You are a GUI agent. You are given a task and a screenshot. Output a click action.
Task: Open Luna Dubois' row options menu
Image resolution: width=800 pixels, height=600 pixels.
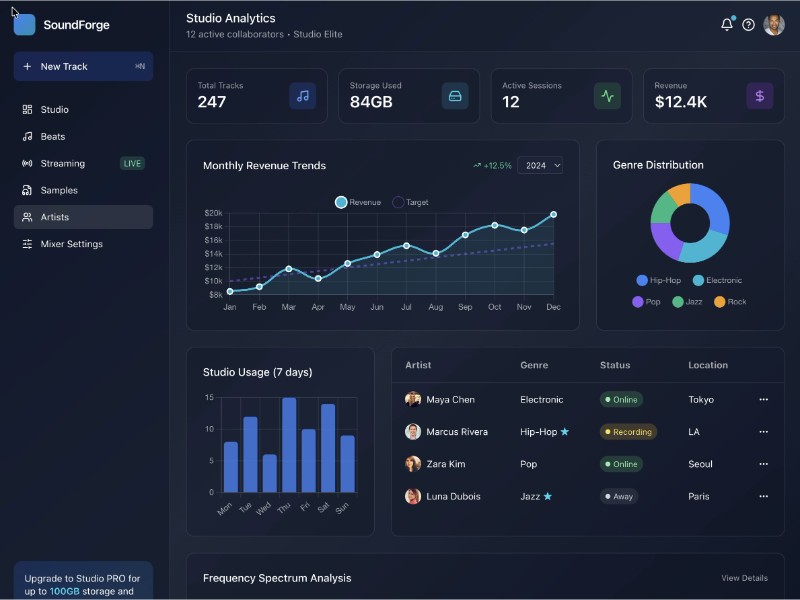[x=763, y=496]
